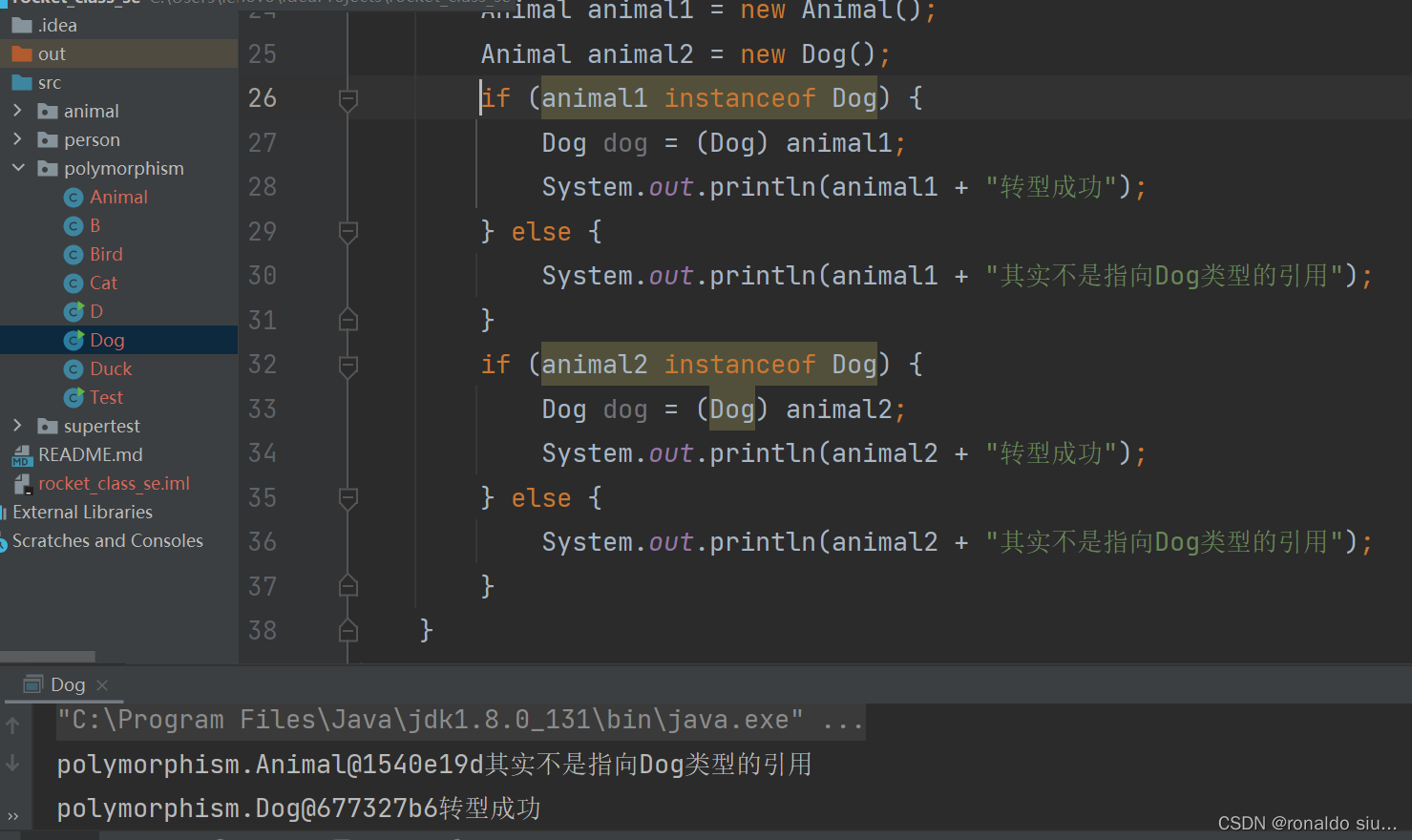Click the Animal class icon
The height and width of the screenshot is (840, 1412).
(74, 198)
